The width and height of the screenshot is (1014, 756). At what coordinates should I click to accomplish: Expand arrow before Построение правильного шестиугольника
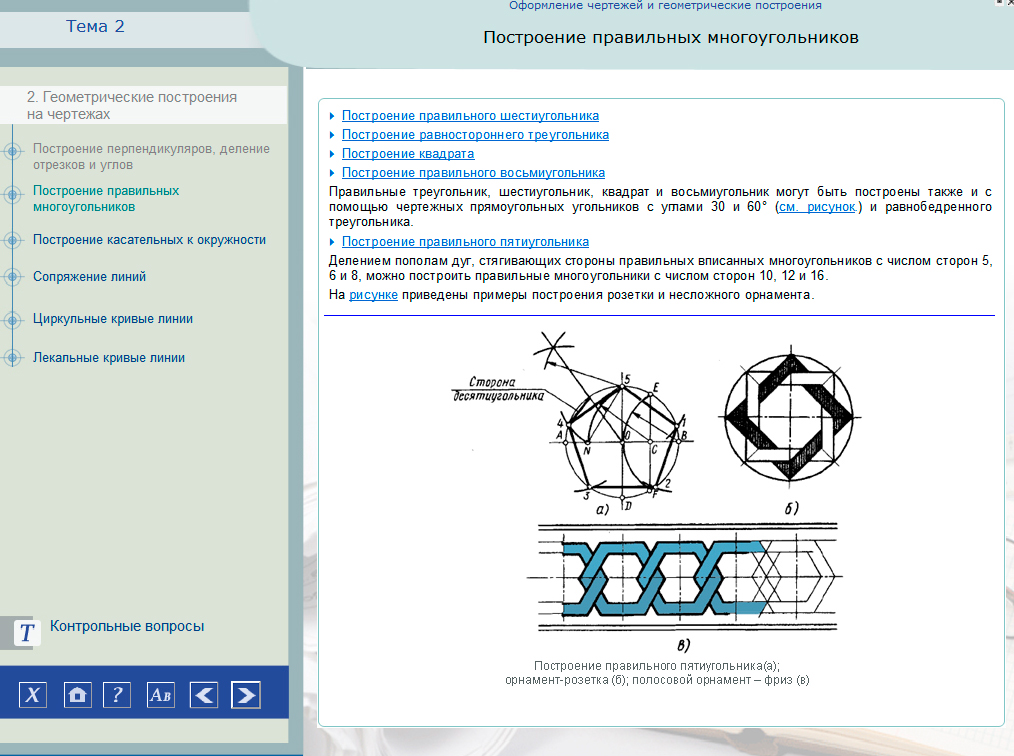(x=332, y=116)
